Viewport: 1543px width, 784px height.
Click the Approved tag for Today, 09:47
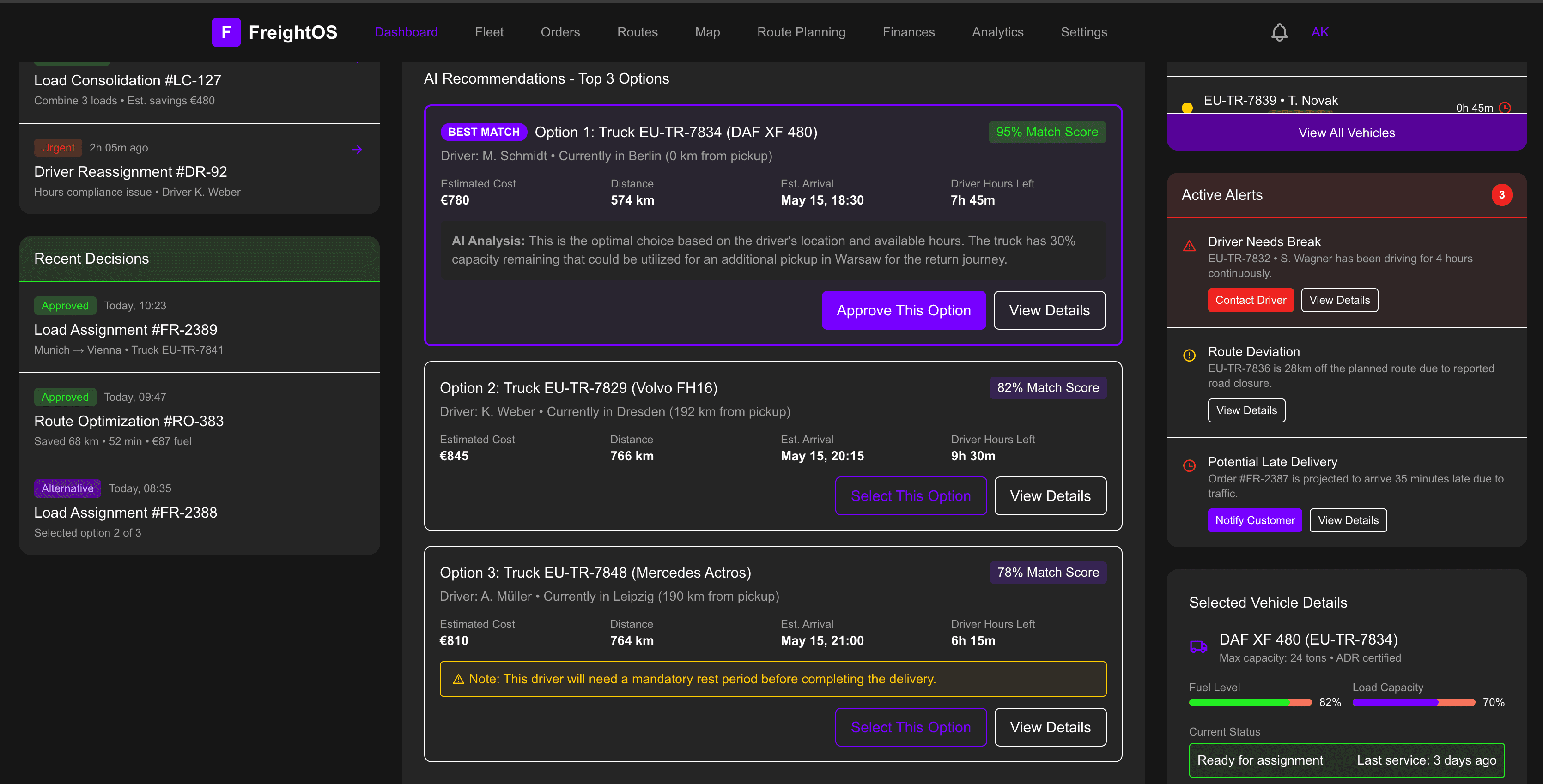(x=65, y=397)
